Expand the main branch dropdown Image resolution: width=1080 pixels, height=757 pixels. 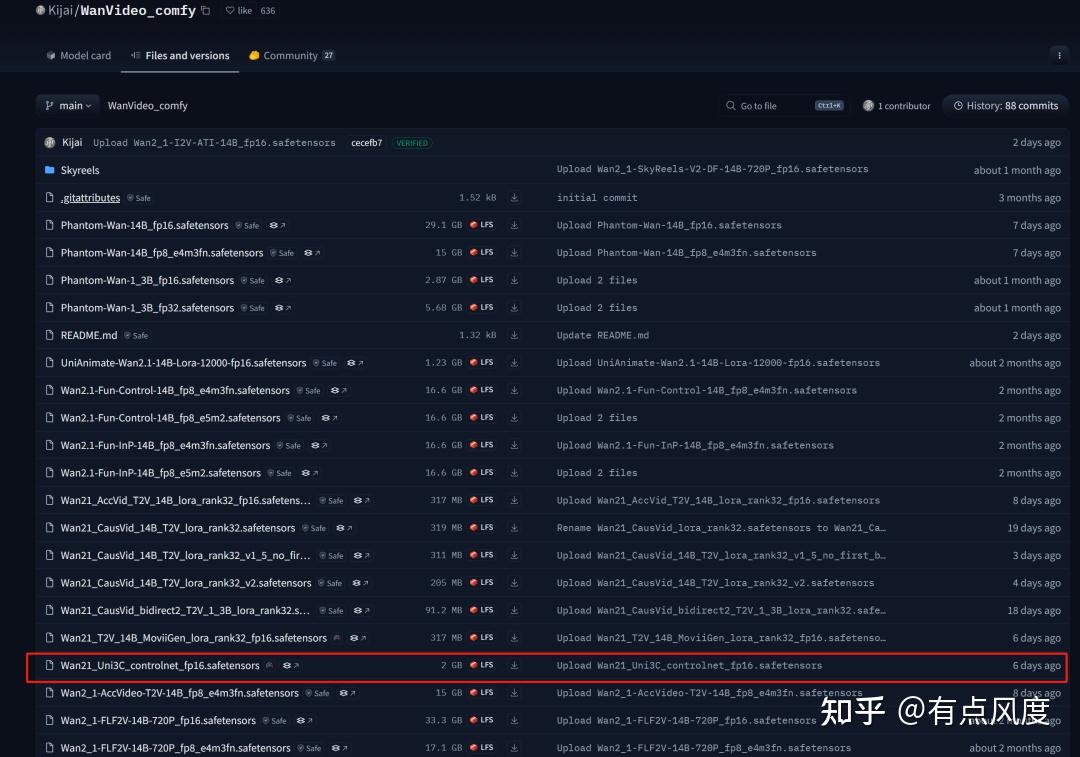point(67,105)
